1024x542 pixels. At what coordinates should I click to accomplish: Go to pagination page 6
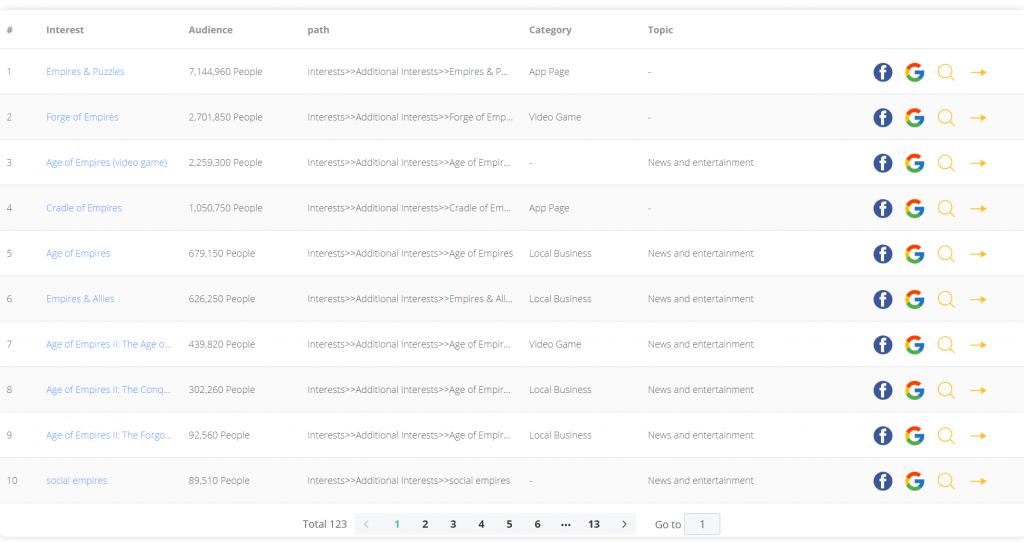click(537, 524)
